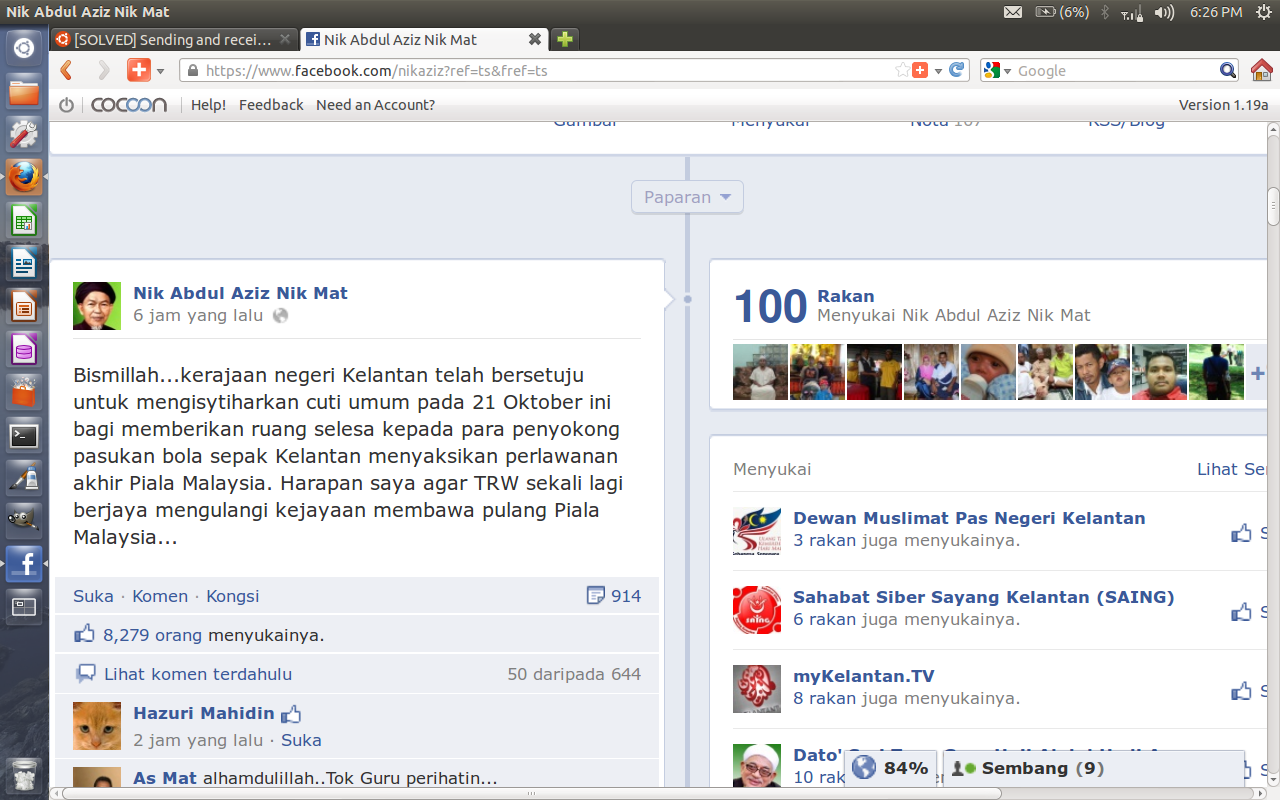Open 914 shares count

click(x=614, y=596)
